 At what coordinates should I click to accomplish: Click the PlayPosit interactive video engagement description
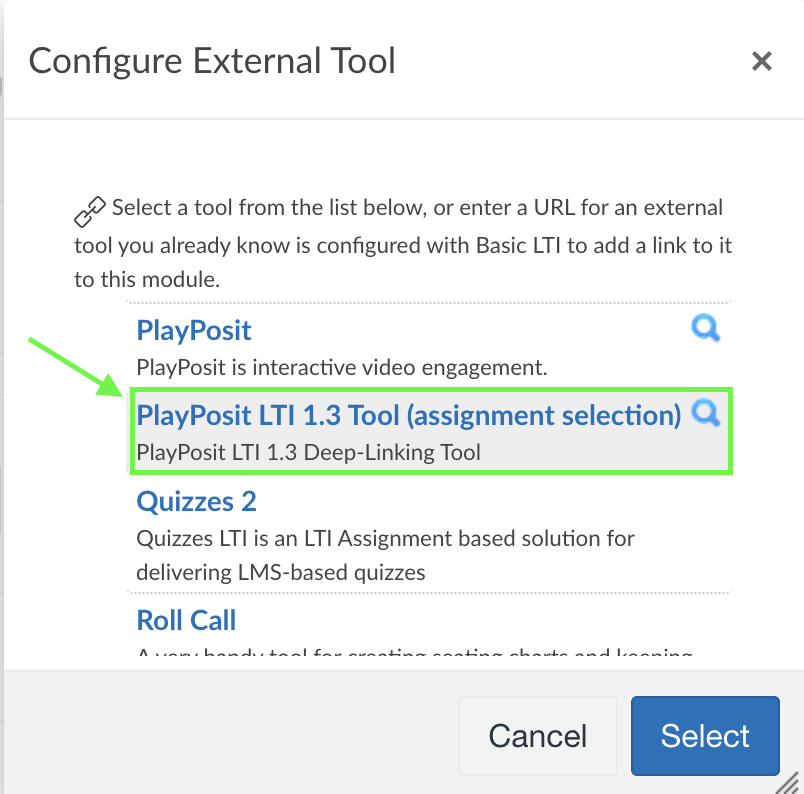[342, 368]
